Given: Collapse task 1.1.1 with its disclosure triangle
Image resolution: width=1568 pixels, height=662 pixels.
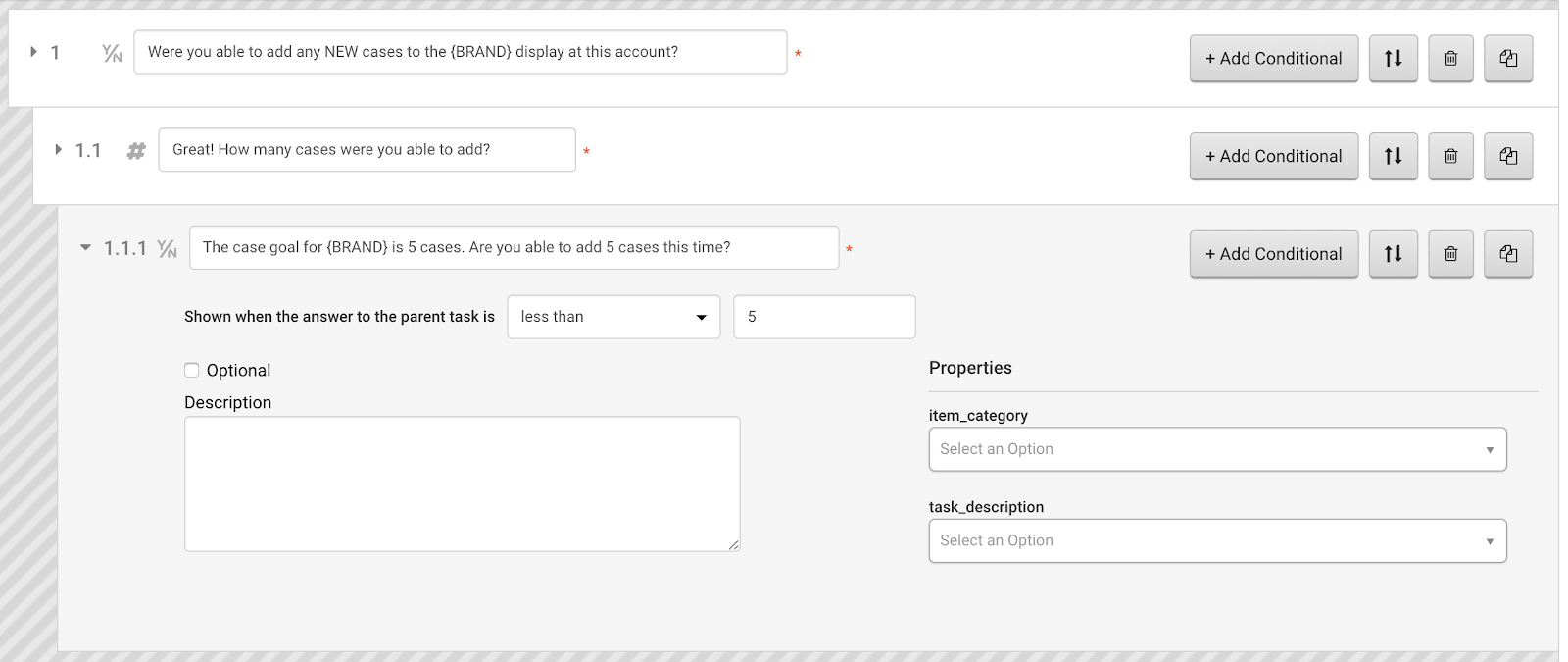Looking at the screenshot, I should (85, 248).
